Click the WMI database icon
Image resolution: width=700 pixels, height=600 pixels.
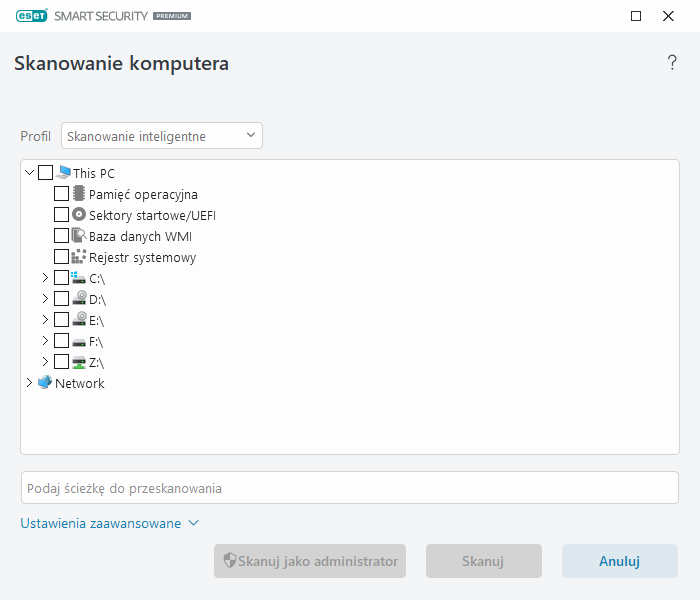tap(79, 235)
